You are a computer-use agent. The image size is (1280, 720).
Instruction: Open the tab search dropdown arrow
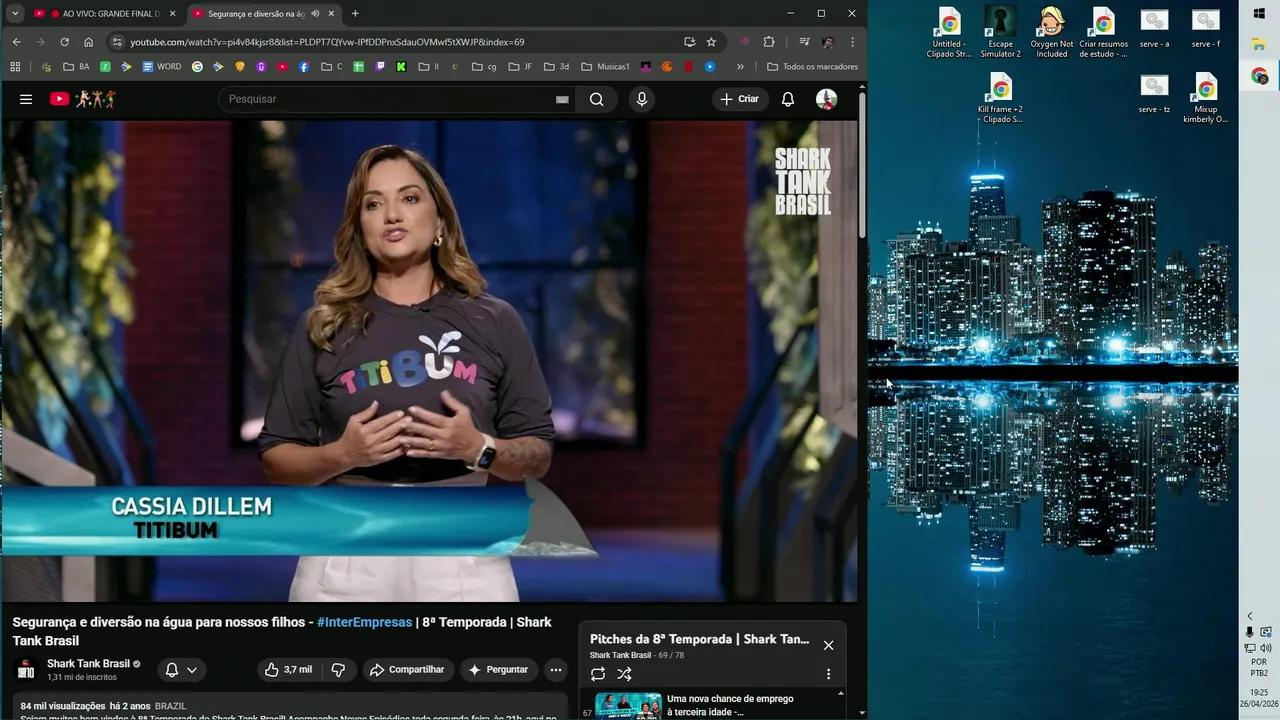click(15, 14)
